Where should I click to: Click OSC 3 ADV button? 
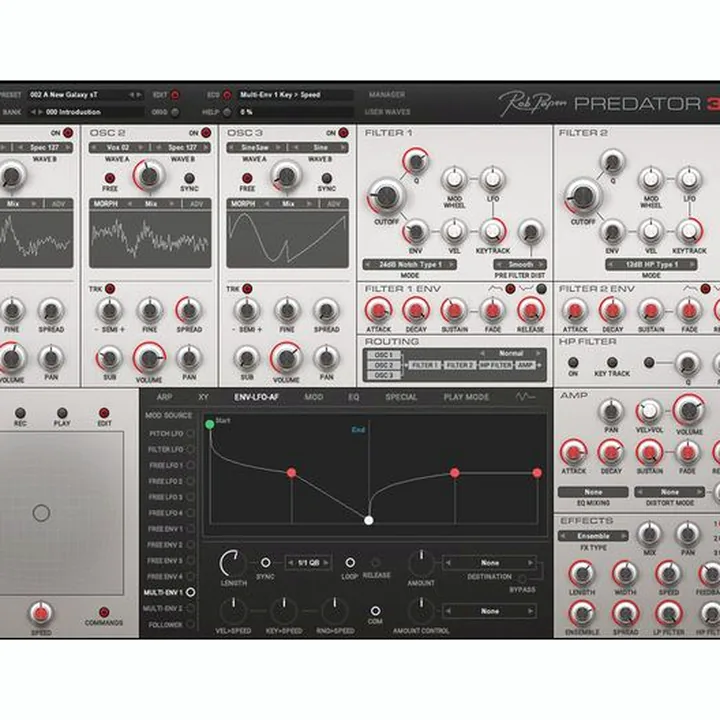[x=334, y=204]
